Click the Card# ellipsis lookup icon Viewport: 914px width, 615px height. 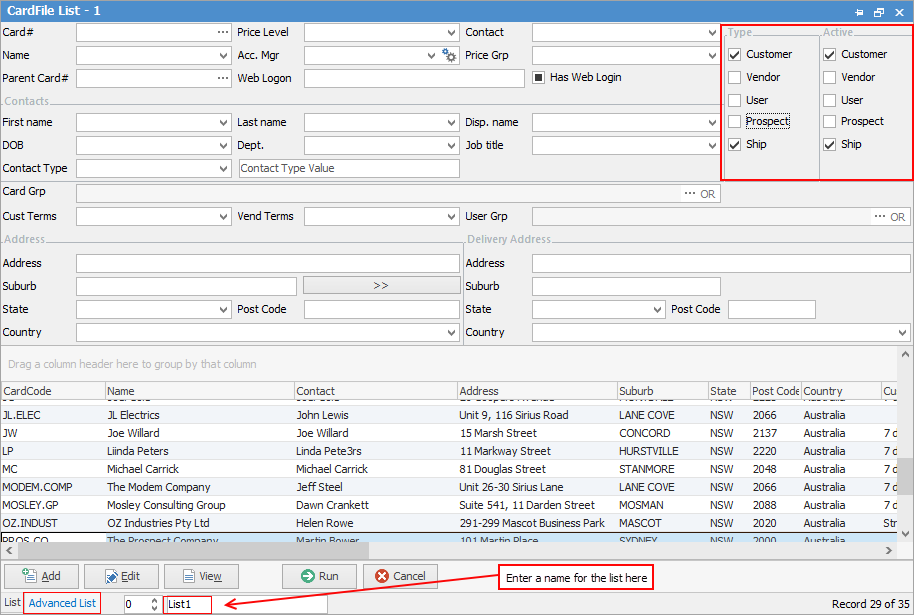pyautogui.click(x=223, y=32)
